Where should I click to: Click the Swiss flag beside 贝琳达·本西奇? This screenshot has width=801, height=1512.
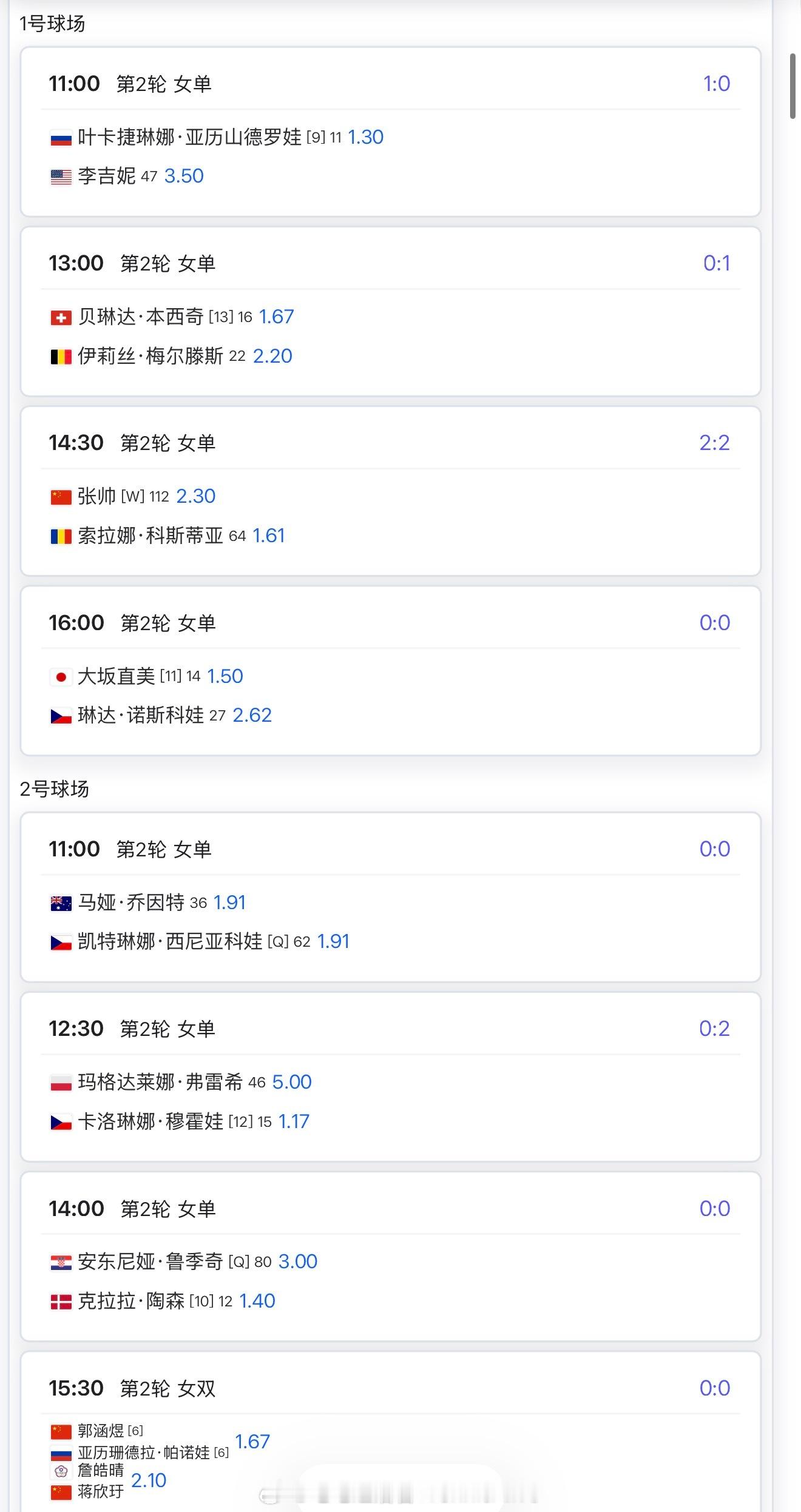[61, 318]
